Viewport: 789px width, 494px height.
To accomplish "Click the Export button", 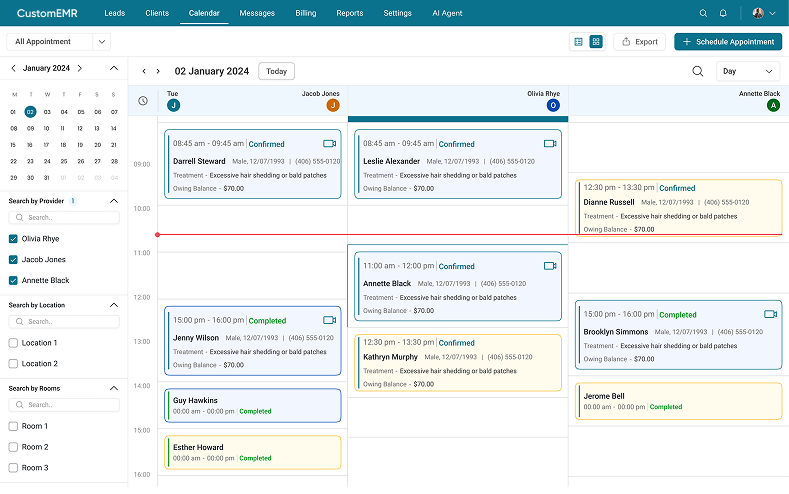I will (x=638, y=42).
